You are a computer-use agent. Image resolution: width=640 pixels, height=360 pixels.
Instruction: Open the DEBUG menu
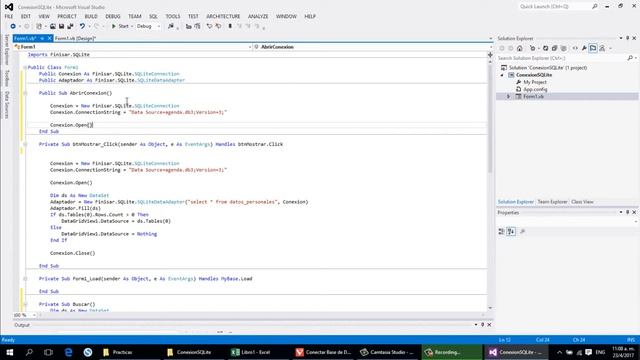tap(113, 16)
